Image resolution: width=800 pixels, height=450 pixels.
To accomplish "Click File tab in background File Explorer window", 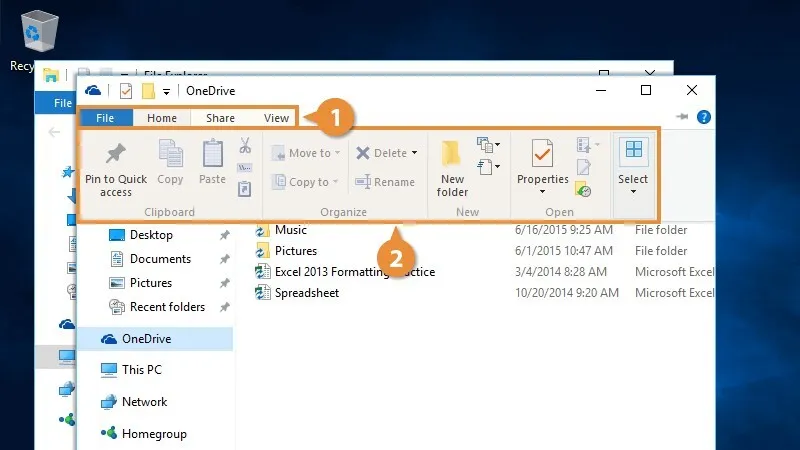I will (56, 103).
